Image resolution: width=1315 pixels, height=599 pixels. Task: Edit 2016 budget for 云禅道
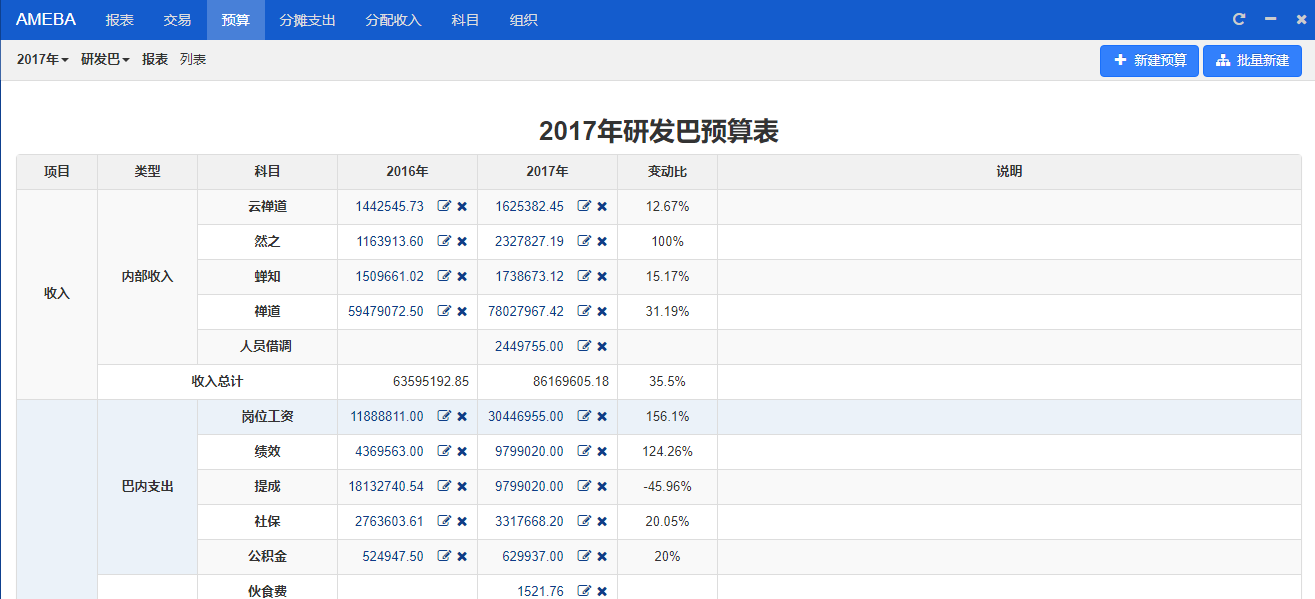point(444,207)
